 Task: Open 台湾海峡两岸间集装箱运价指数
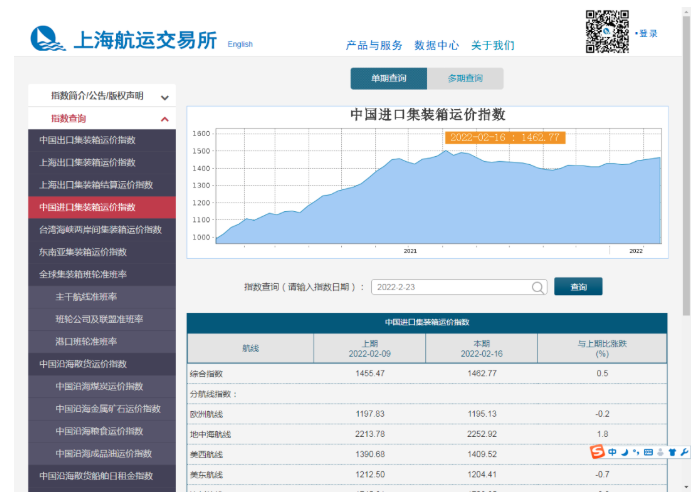click(x=102, y=230)
